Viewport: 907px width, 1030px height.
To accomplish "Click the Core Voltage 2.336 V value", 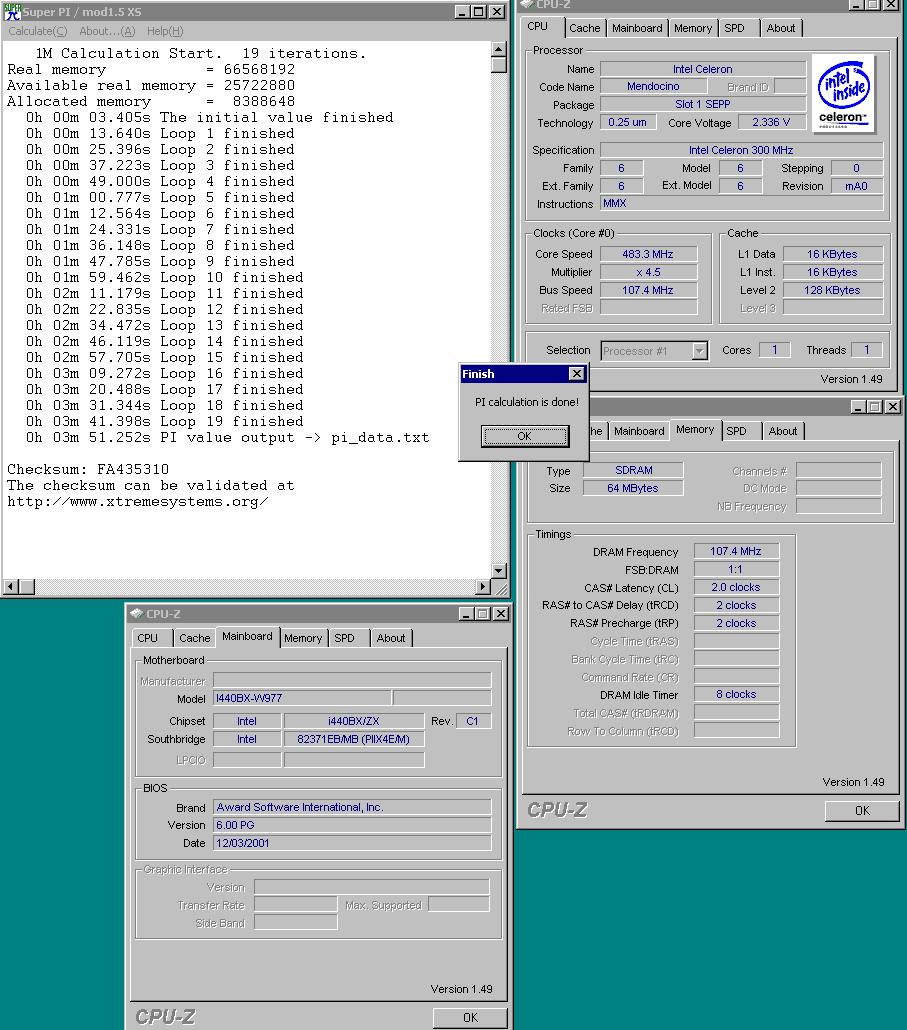I will [771, 122].
